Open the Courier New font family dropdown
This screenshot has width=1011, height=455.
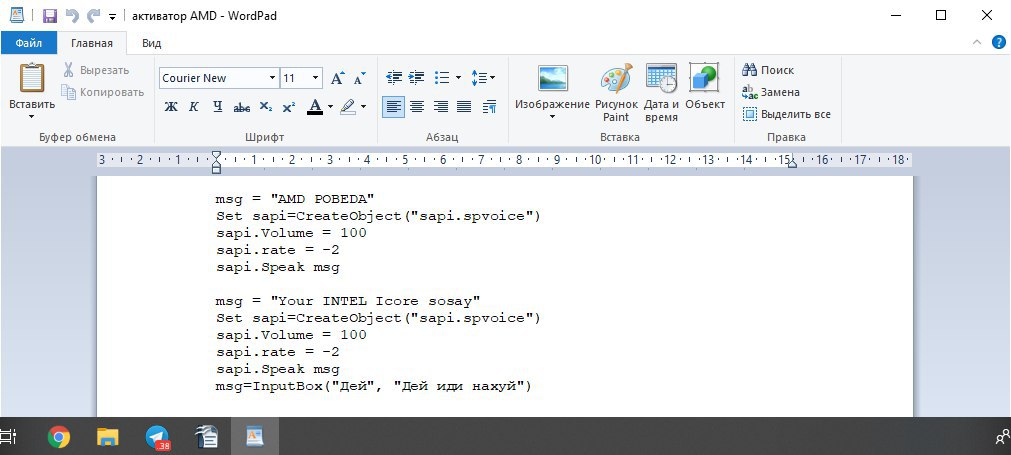273,78
